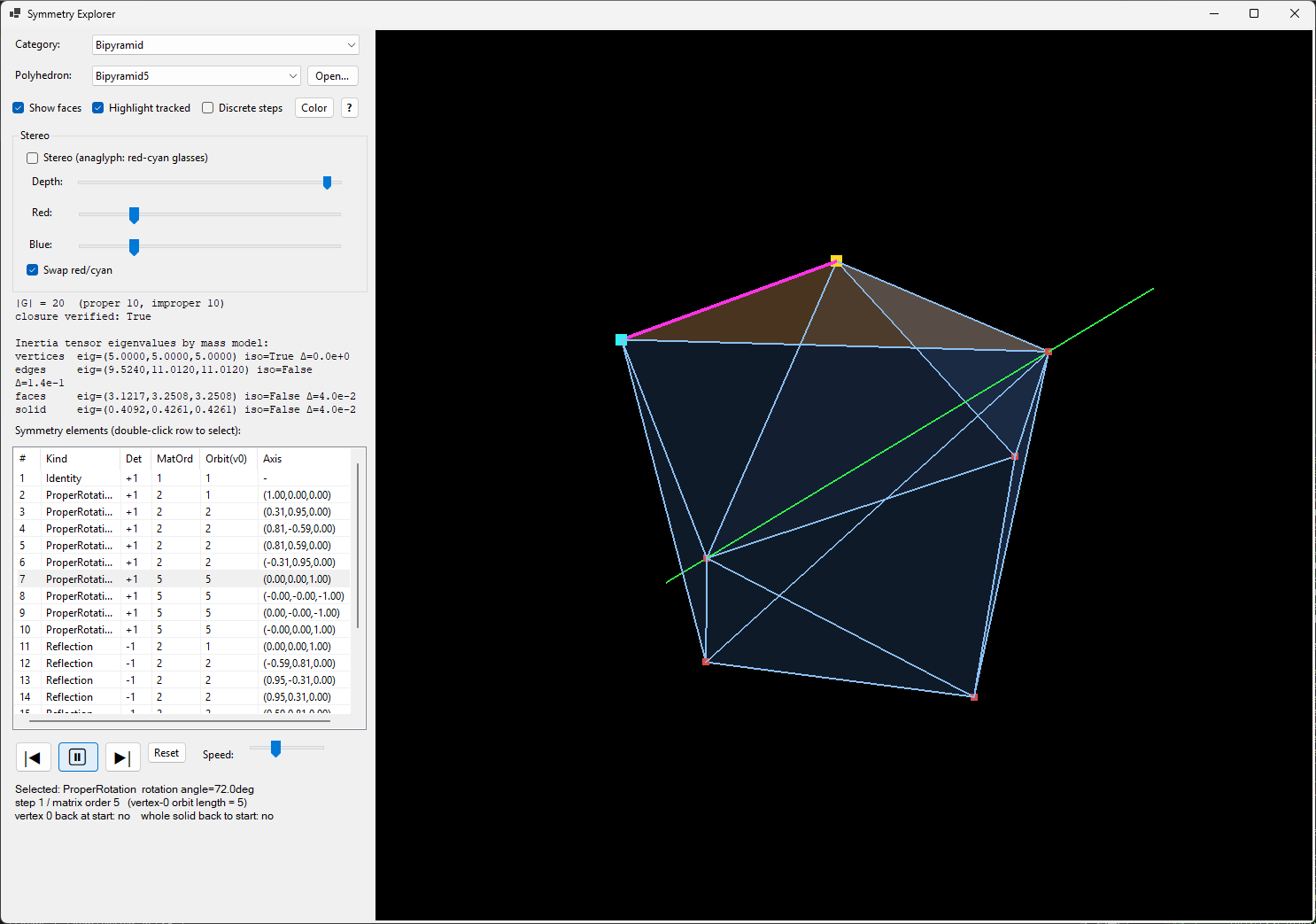Viewport: 1316px width, 924px height.
Task: Open the Category dropdown showing Bipyramid
Action: click(226, 45)
